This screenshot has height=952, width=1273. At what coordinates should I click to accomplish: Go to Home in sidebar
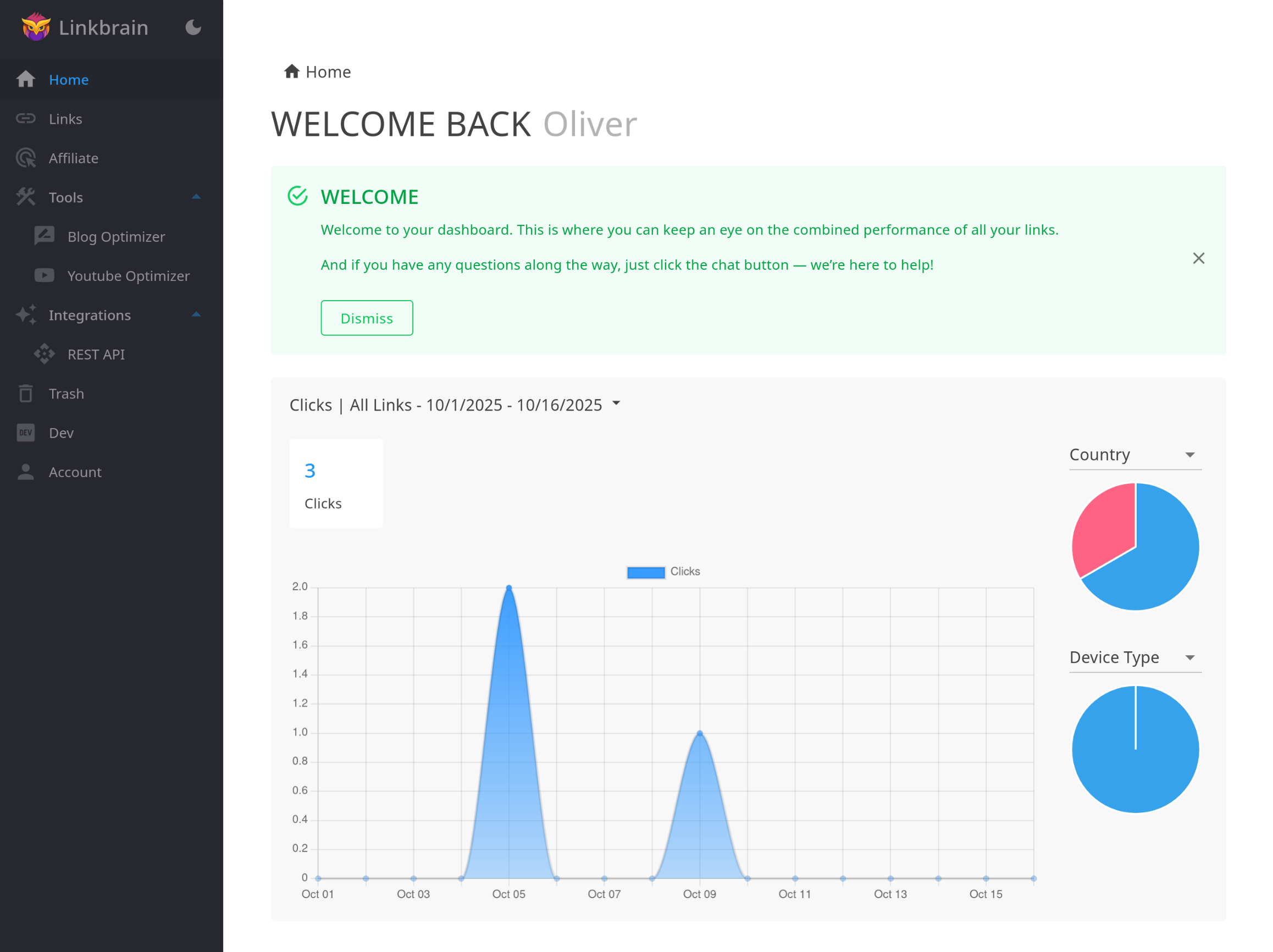pyautogui.click(x=69, y=80)
